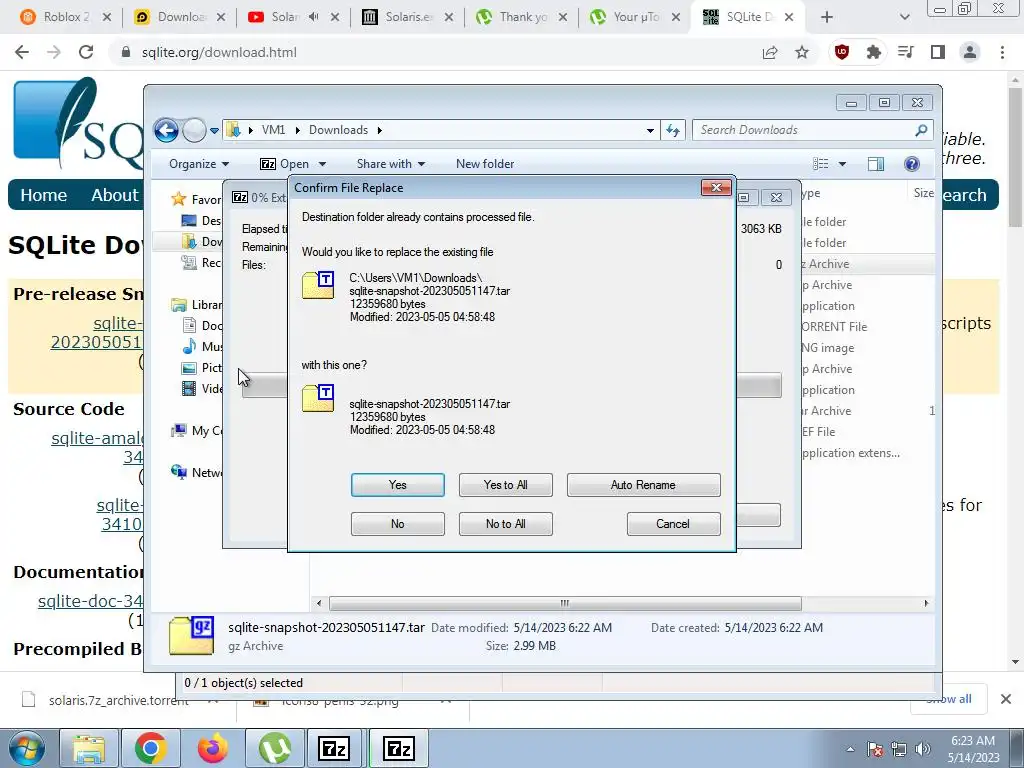
Task: Mute the Solar YouTube tab audio icon
Action: [313, 17]
